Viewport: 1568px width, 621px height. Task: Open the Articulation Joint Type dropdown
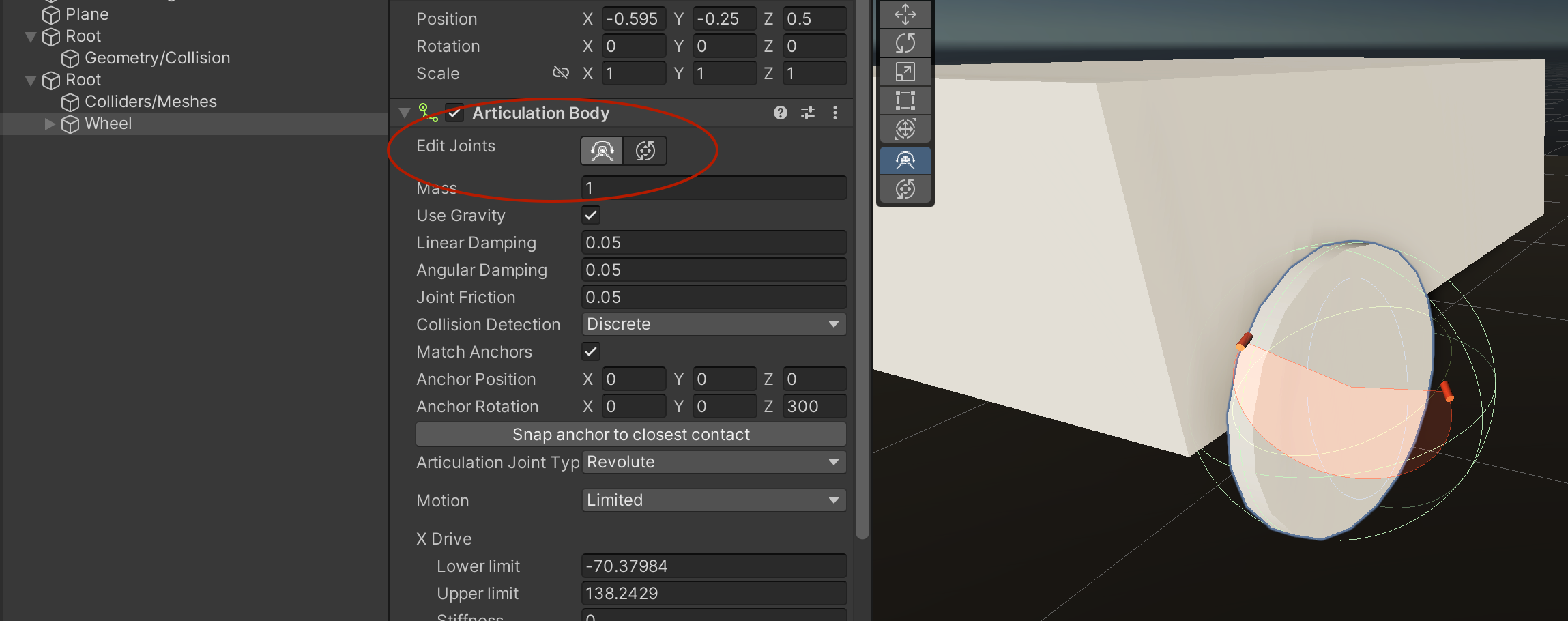click(713, 462)
